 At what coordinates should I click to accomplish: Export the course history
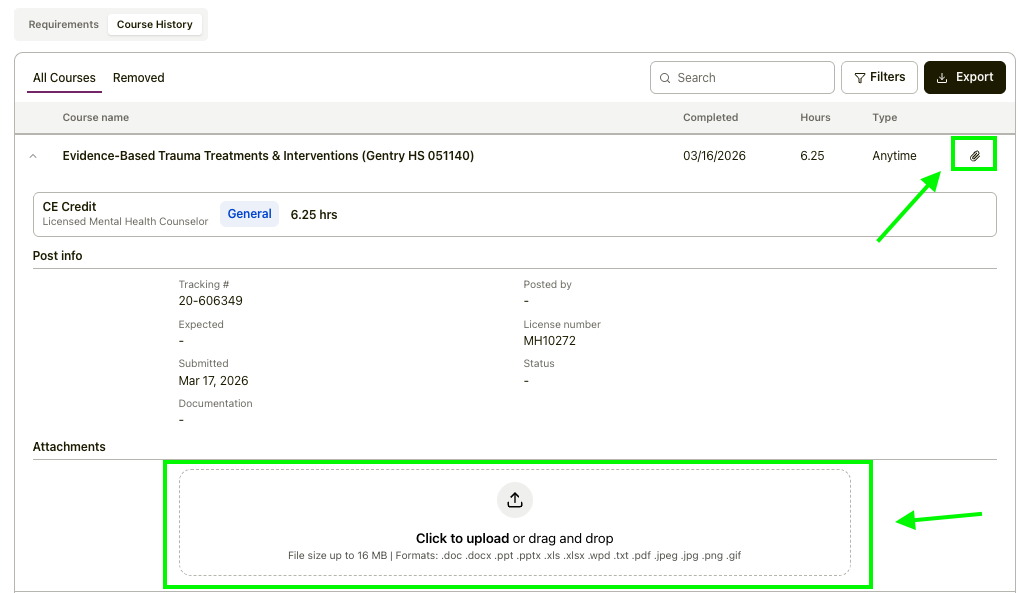pos(964,77)
